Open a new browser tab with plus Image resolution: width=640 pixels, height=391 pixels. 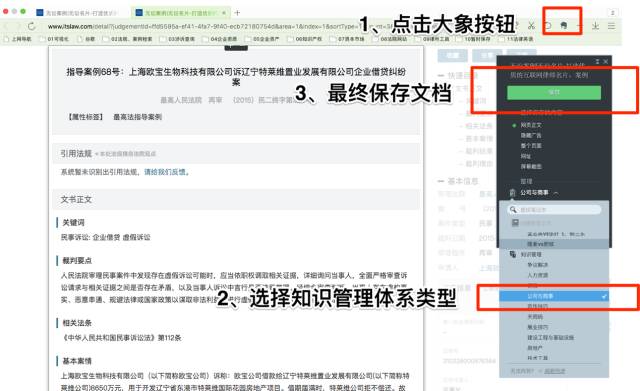coord(237,13)
